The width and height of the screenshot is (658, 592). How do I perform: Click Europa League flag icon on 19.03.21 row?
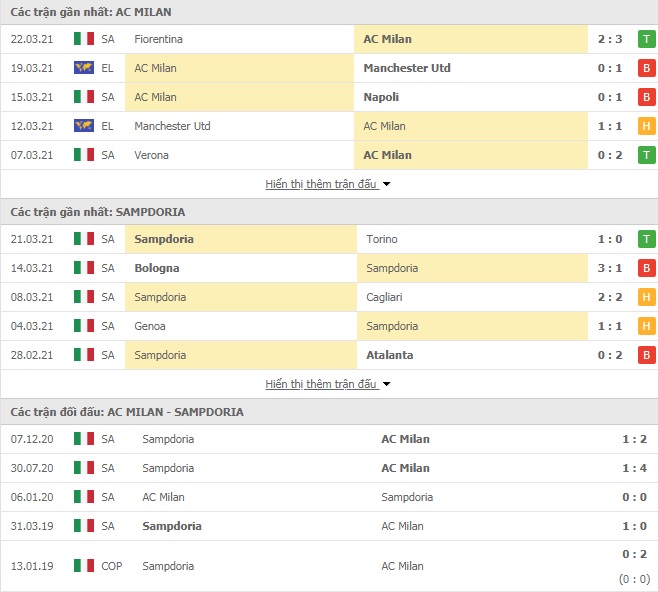coord(84,68)
